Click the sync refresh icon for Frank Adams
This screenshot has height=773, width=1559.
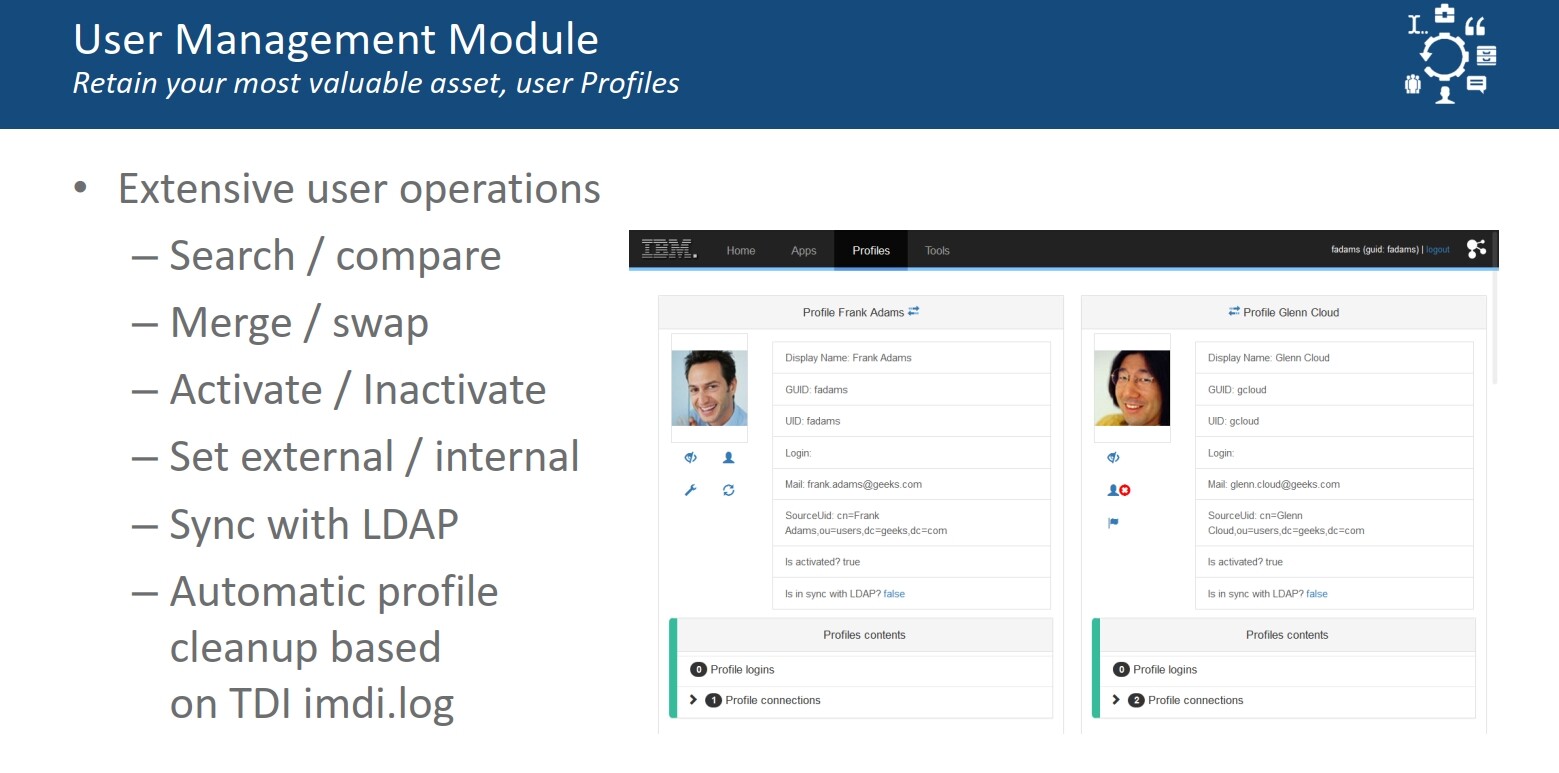(728, 490)
